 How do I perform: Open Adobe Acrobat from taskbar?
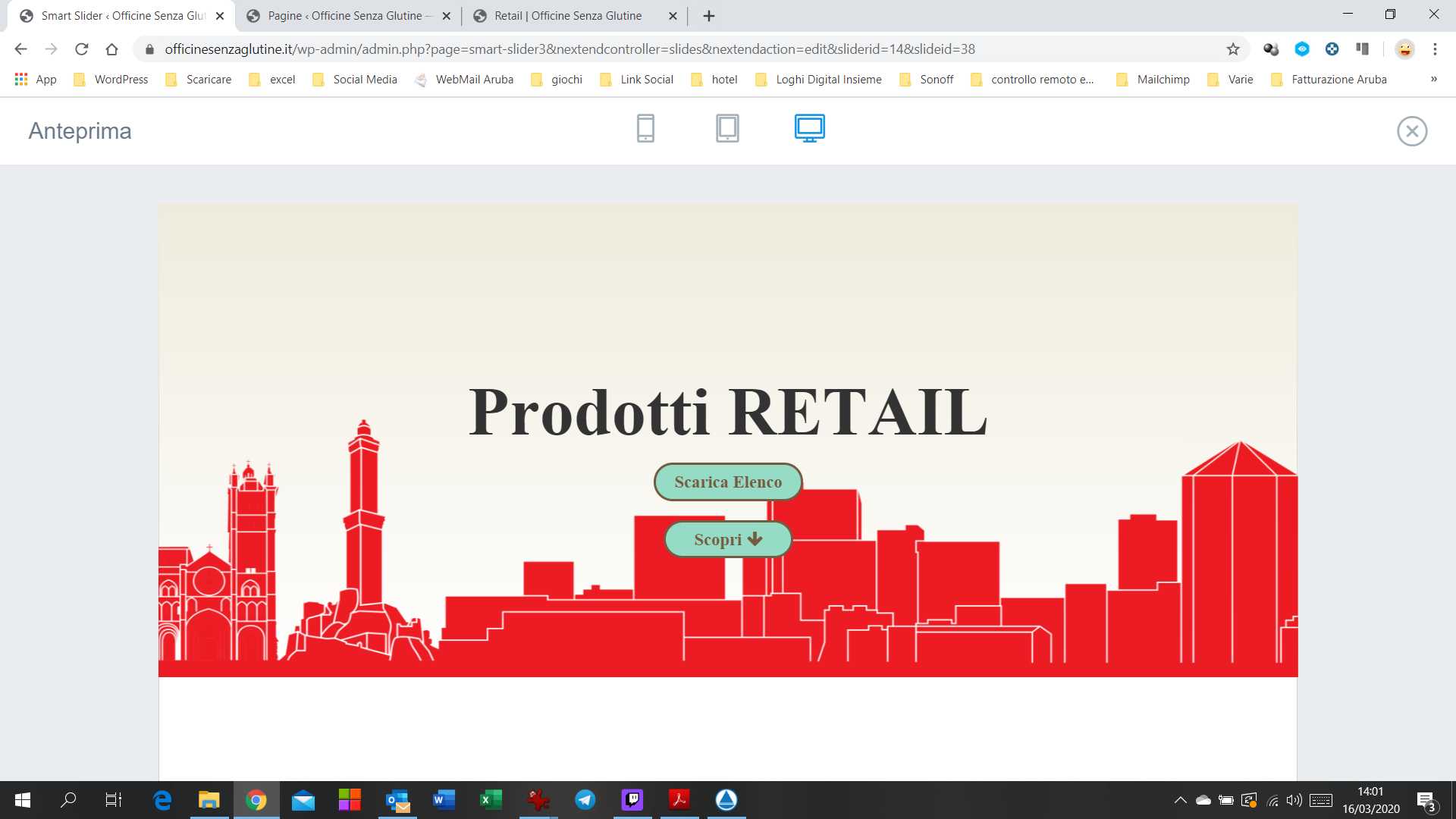(x=679, y=800)
